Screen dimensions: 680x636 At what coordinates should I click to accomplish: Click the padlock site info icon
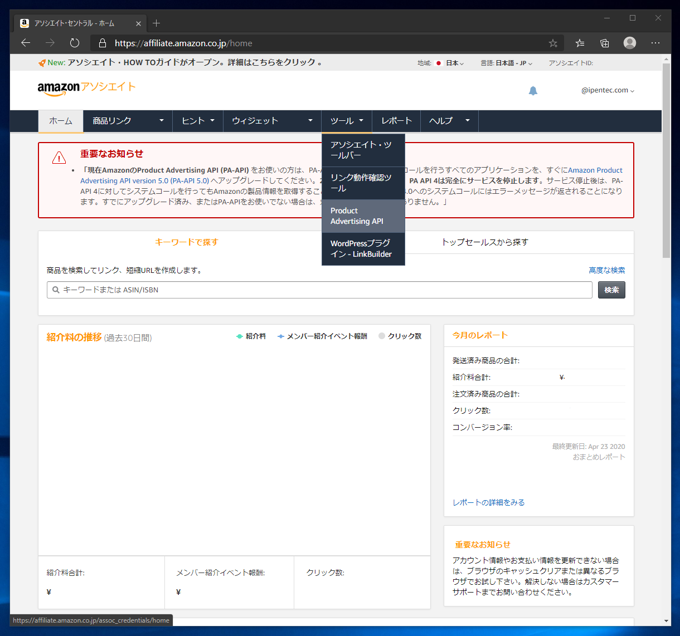[102, 43]
